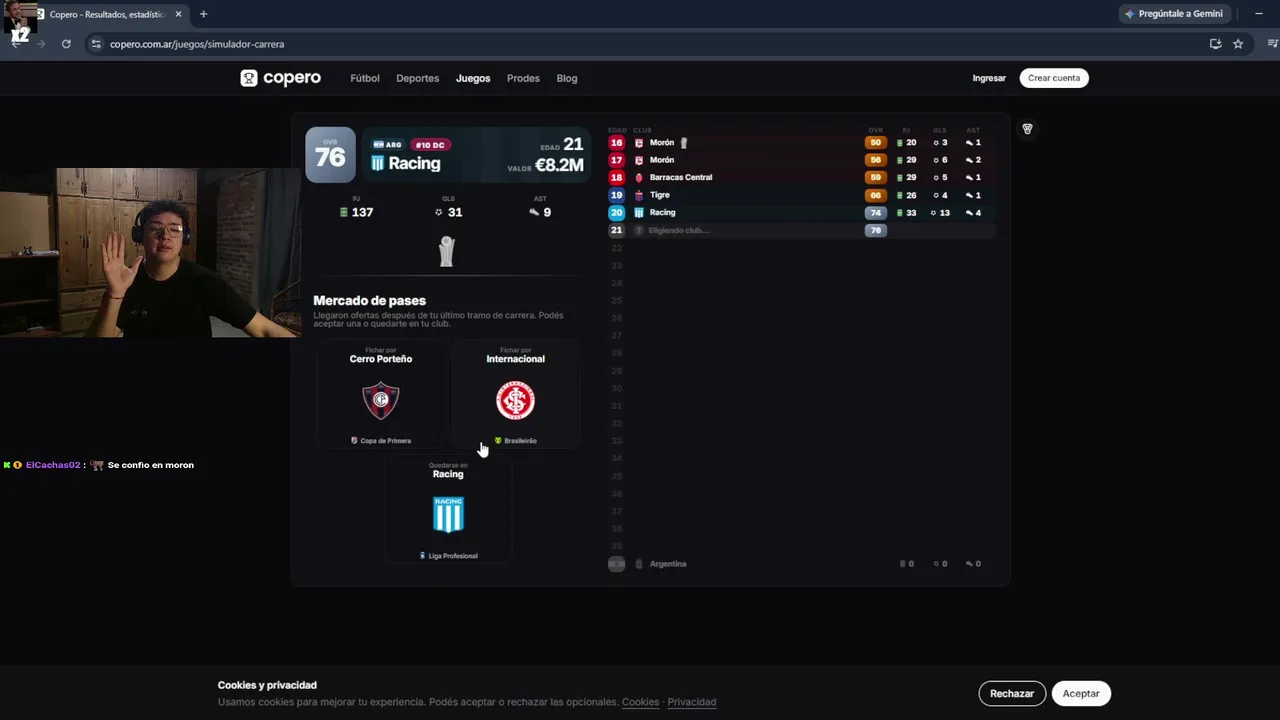Click the Pregúntale a Gemini button
Screen dimensions: 1280x720
pos(1174,14)
